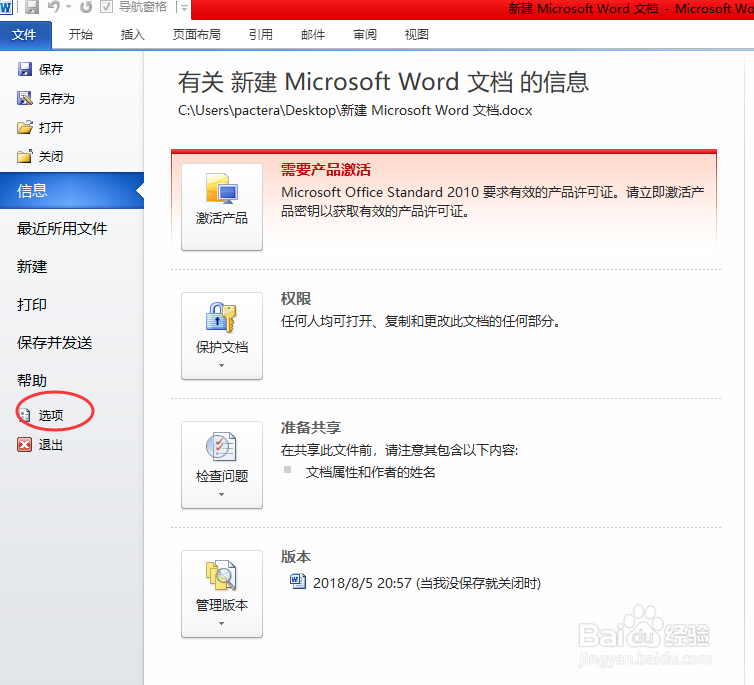Click the 需要产品激活 heading
Image resolution: width=754 pixels, height=685 pixels.
[x=326, y=170]
